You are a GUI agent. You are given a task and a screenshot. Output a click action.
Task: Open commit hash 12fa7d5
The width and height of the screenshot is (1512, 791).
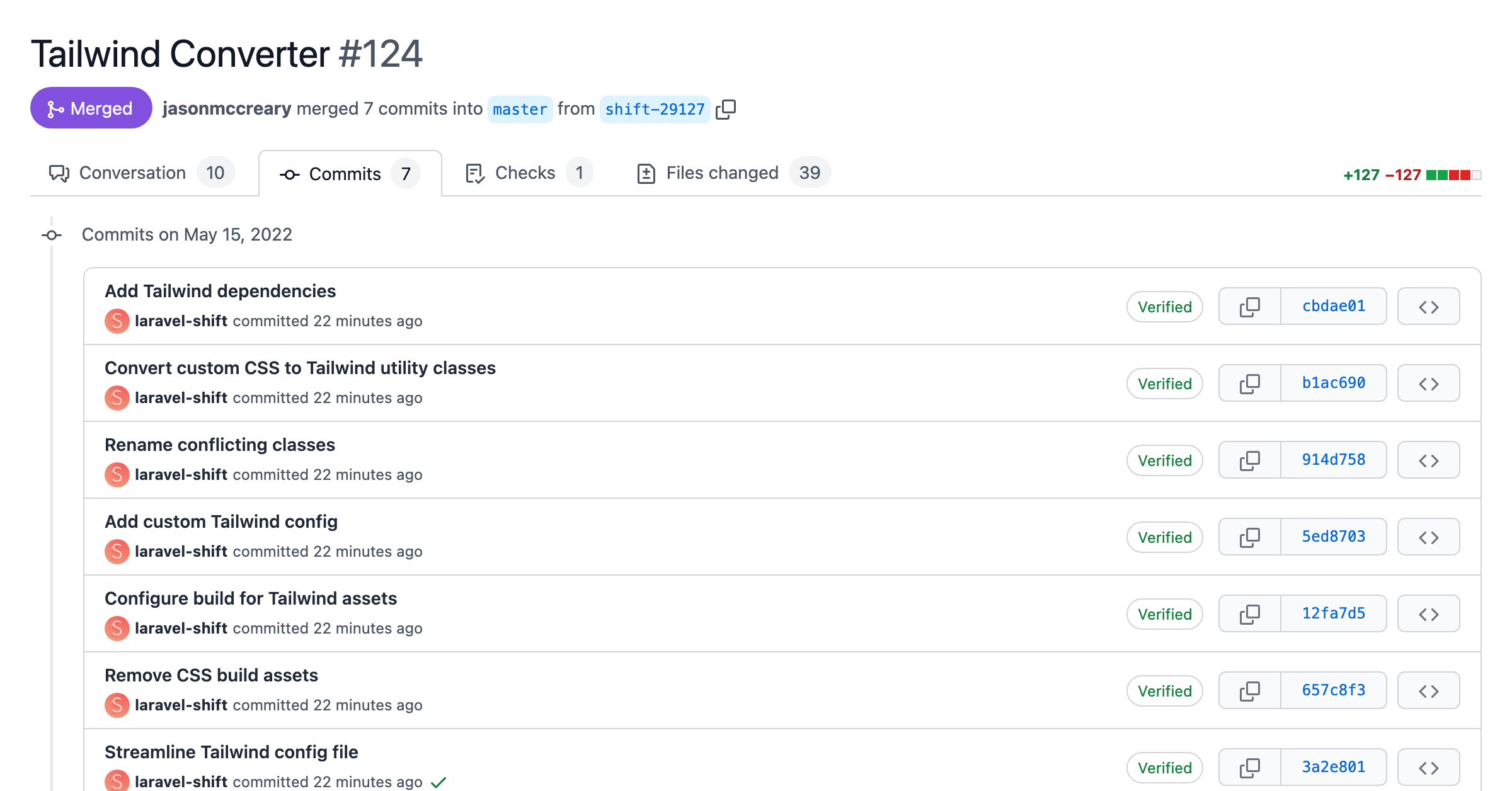1334,613
